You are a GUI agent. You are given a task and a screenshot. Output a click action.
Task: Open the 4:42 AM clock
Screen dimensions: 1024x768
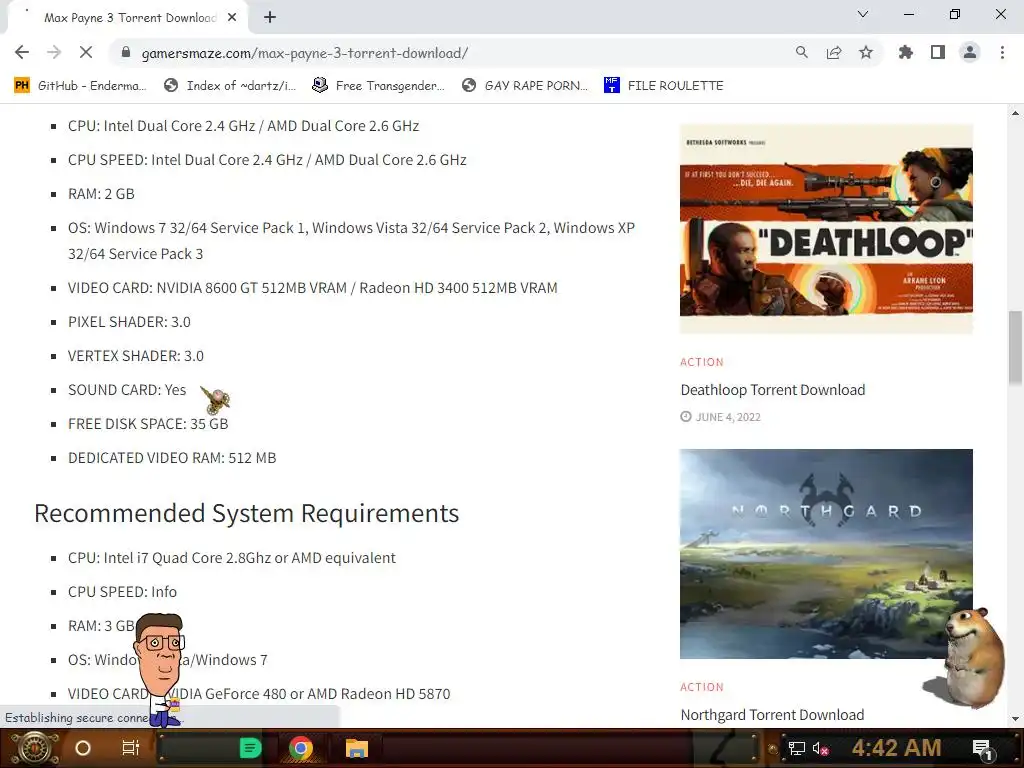click(x=896, y=748)
